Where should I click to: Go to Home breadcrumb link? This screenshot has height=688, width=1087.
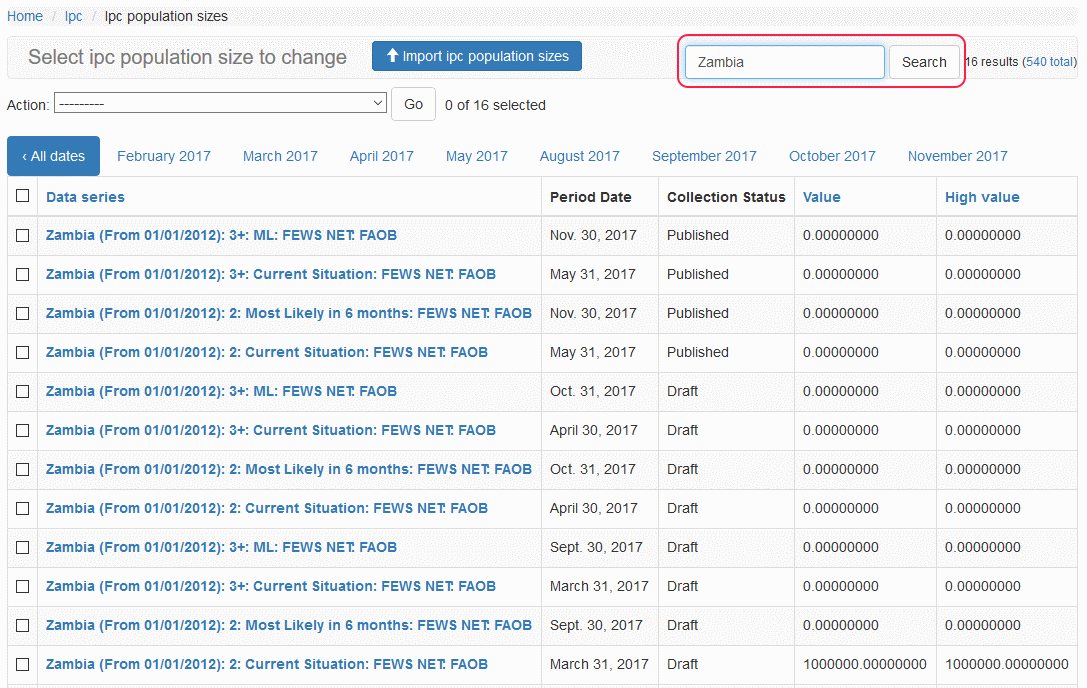(x=25, y=16)
